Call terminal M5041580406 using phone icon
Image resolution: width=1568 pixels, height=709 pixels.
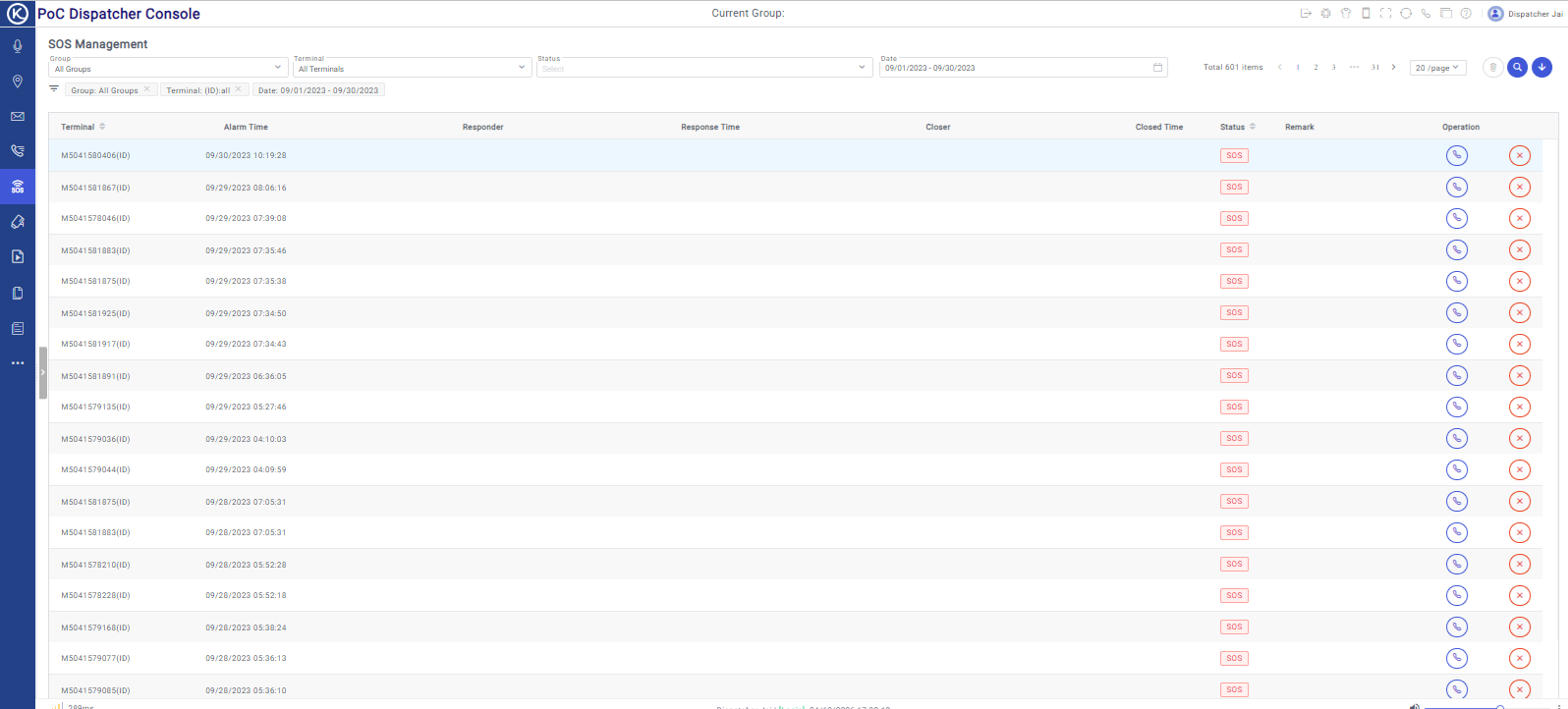coord(1457,155)
